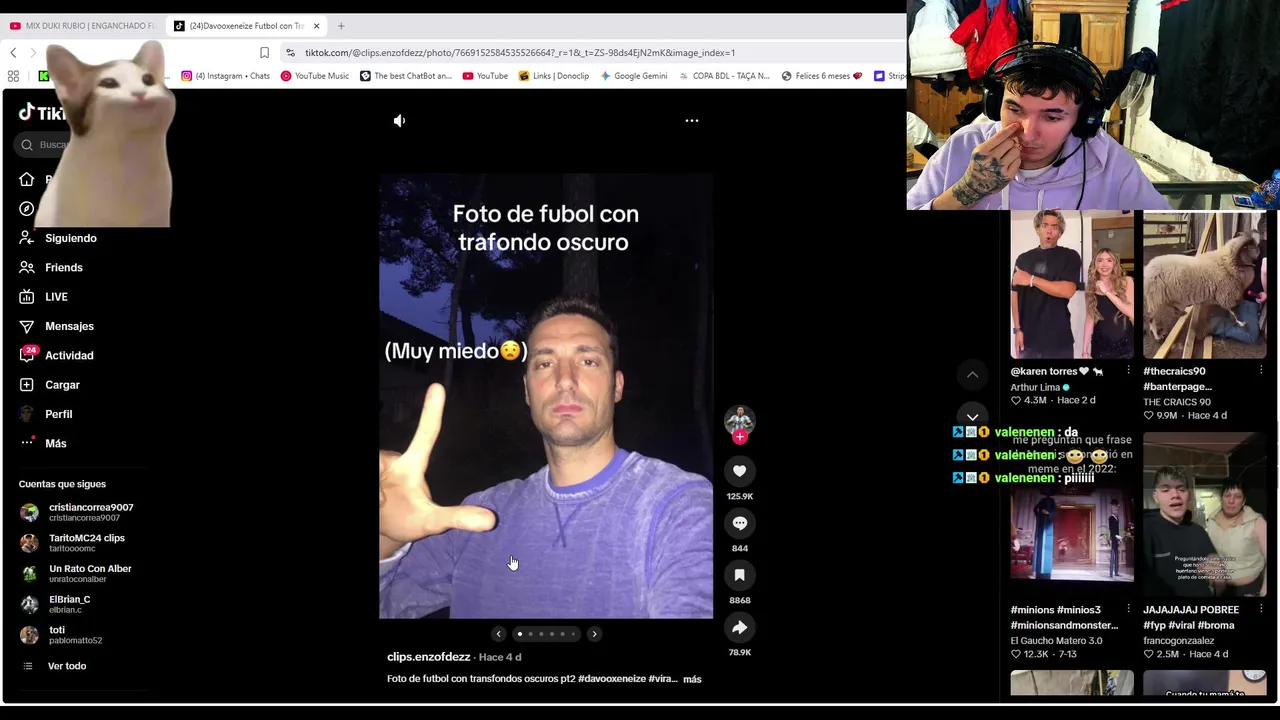The image size is (1280, 720).
Task: Open the Felices 6 meses bookmark
Action: coord(822,76)
